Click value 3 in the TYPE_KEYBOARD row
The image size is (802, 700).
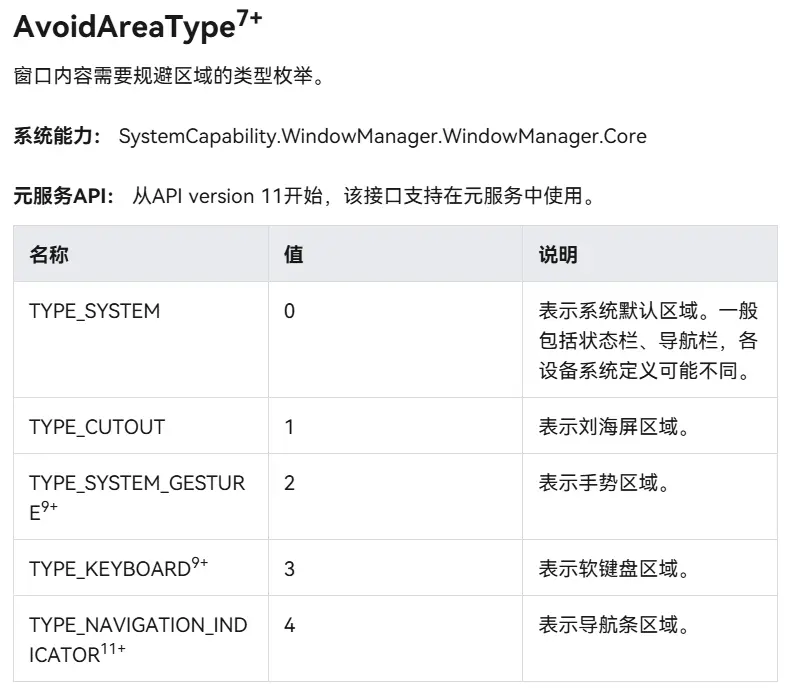click(290, 569)
